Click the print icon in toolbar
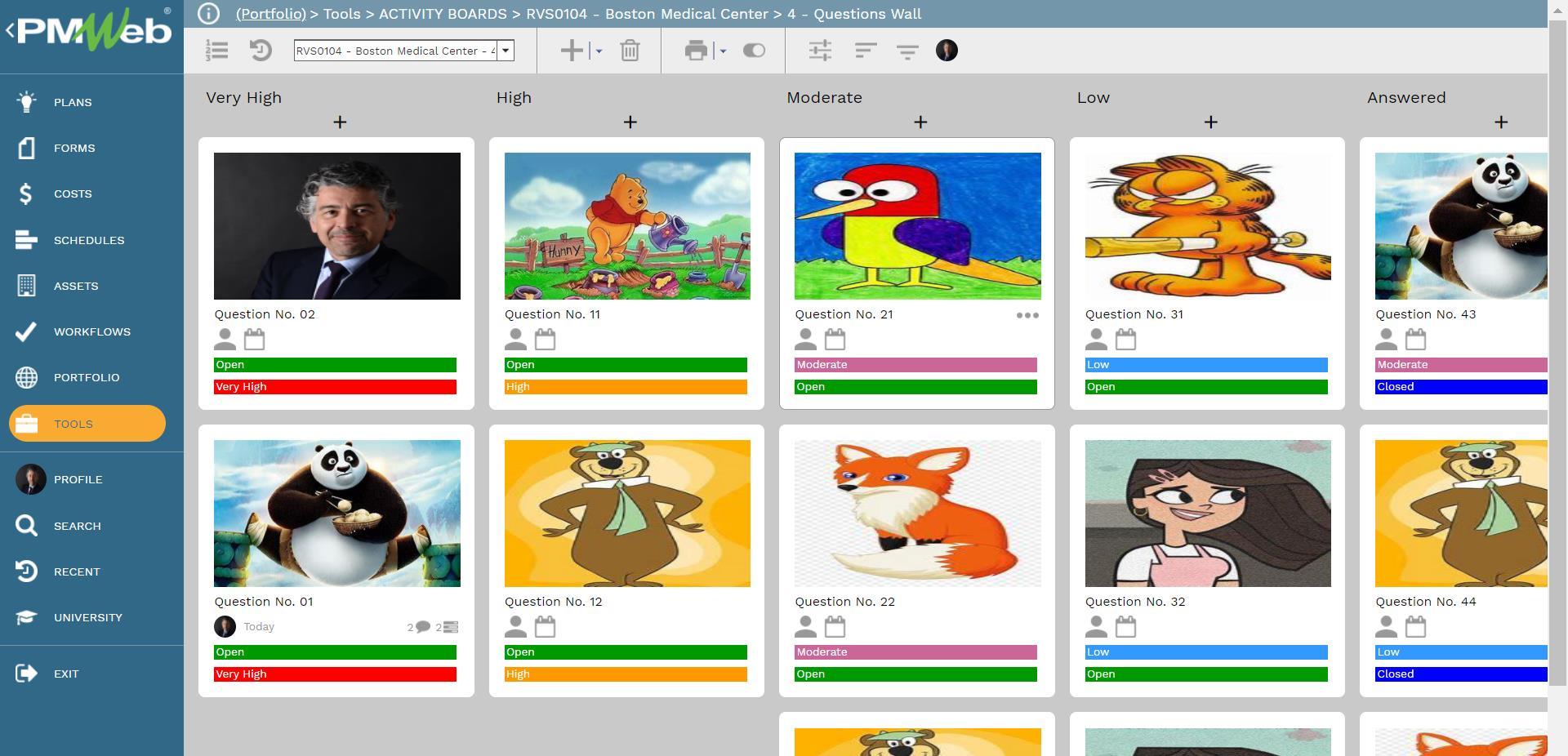 tap(696, 51)
